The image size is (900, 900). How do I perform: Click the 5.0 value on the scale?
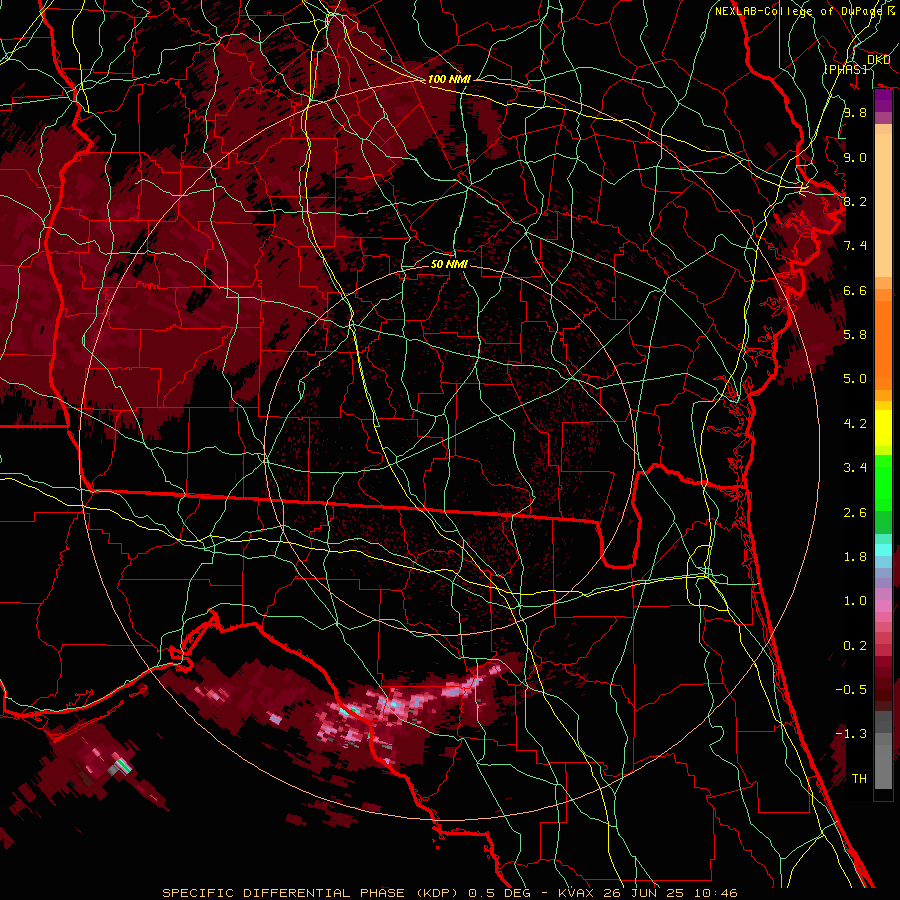click(x=855, y=379)
